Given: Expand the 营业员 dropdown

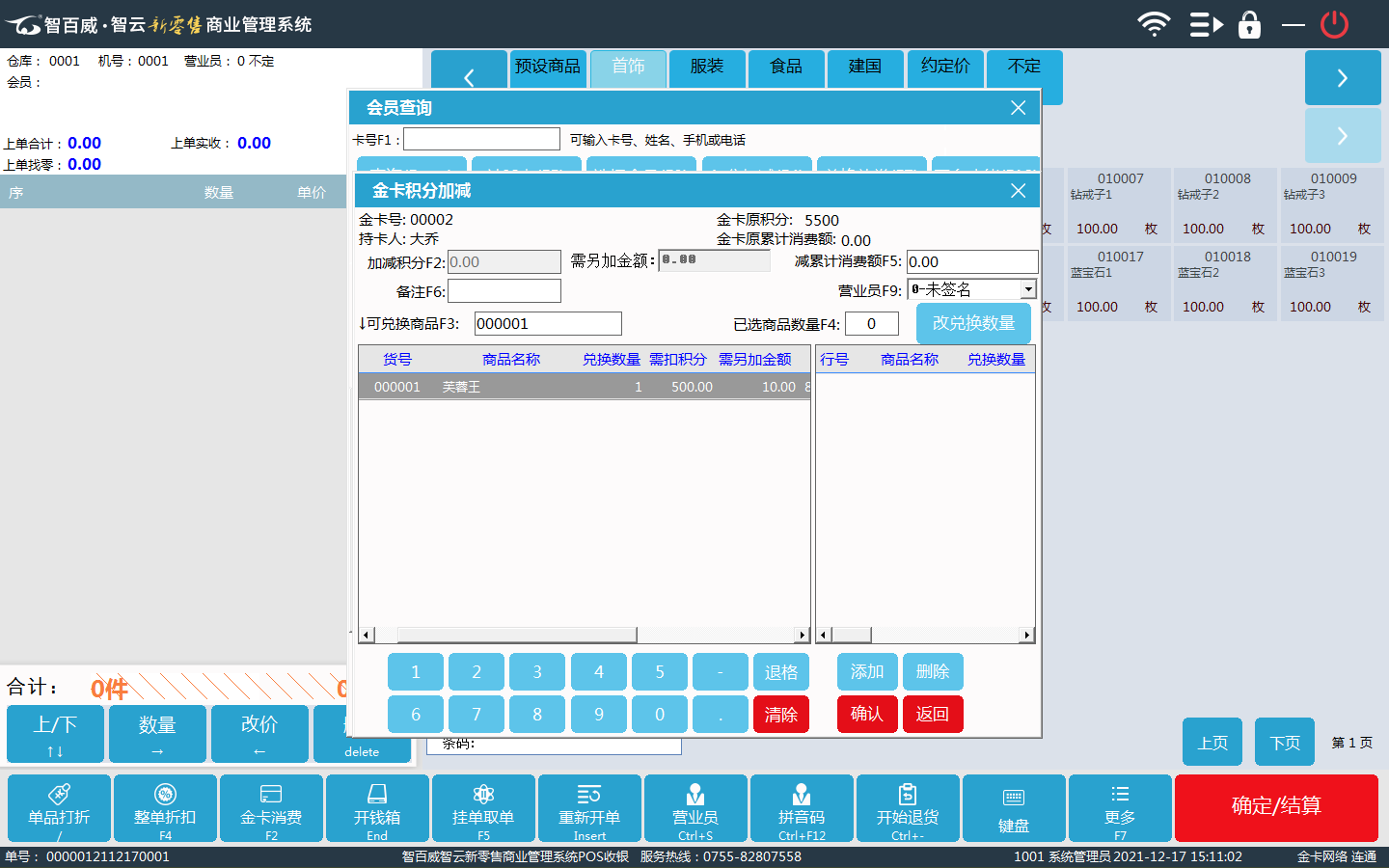Looking at the screenshot, I should 1028,289.
